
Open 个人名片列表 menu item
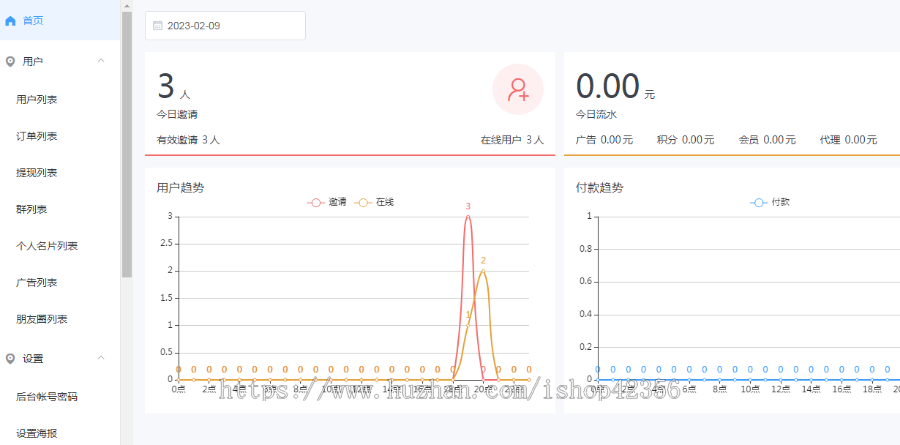47,246
